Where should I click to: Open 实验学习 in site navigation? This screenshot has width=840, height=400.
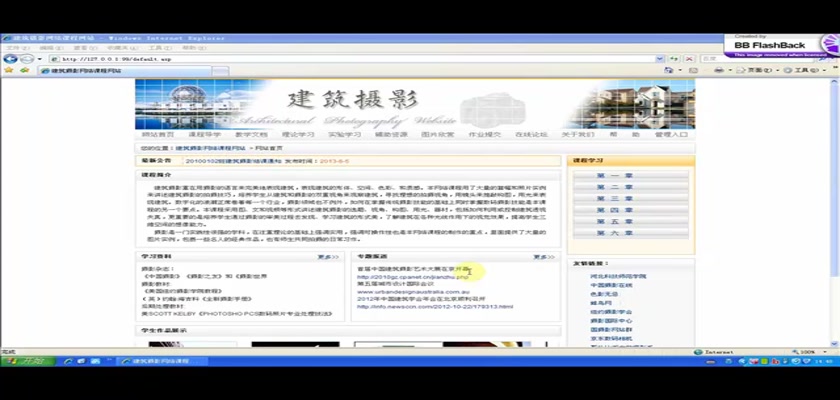point(344,134)
